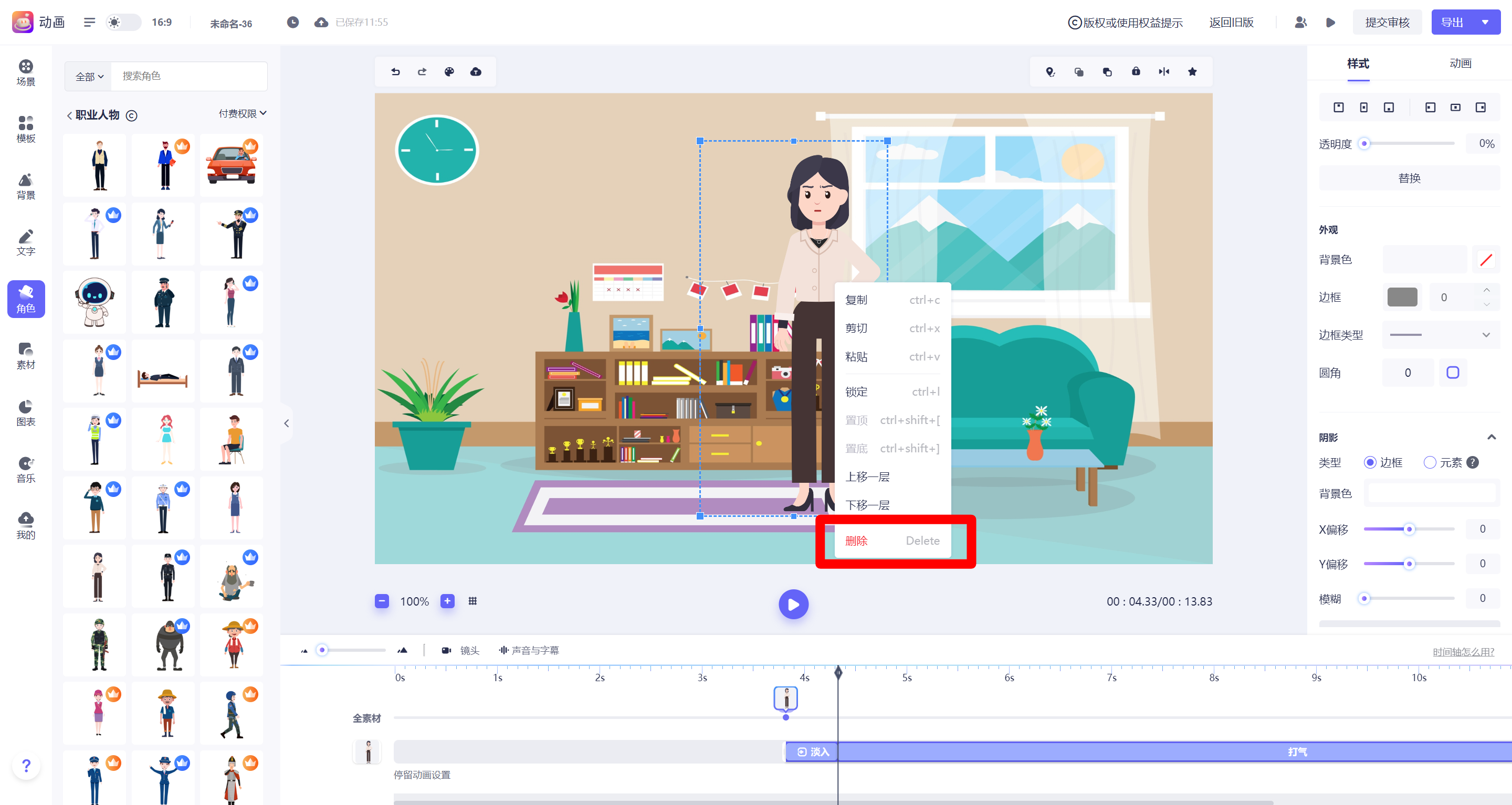Open the 全部 category dropdown
This screenshot has width=1512, height=805.
coord(89,76)
